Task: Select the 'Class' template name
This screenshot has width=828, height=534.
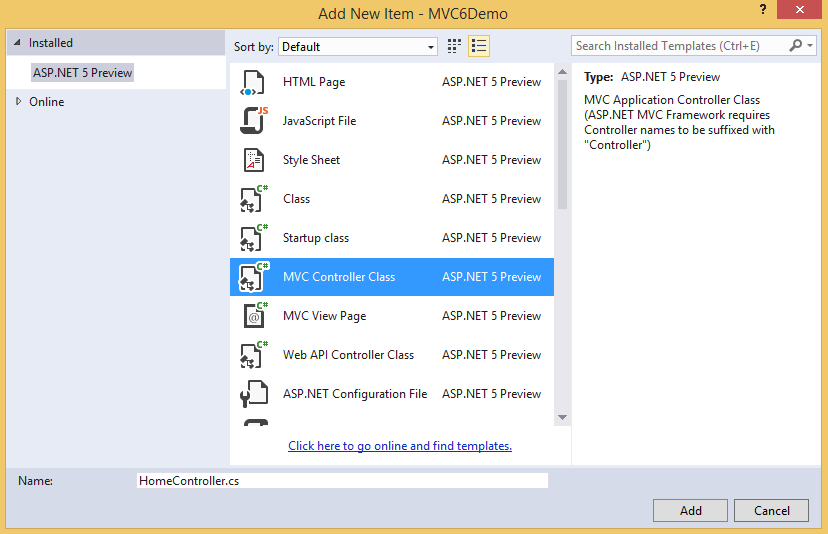Action: pyautogui.click(x=296, y=199)
